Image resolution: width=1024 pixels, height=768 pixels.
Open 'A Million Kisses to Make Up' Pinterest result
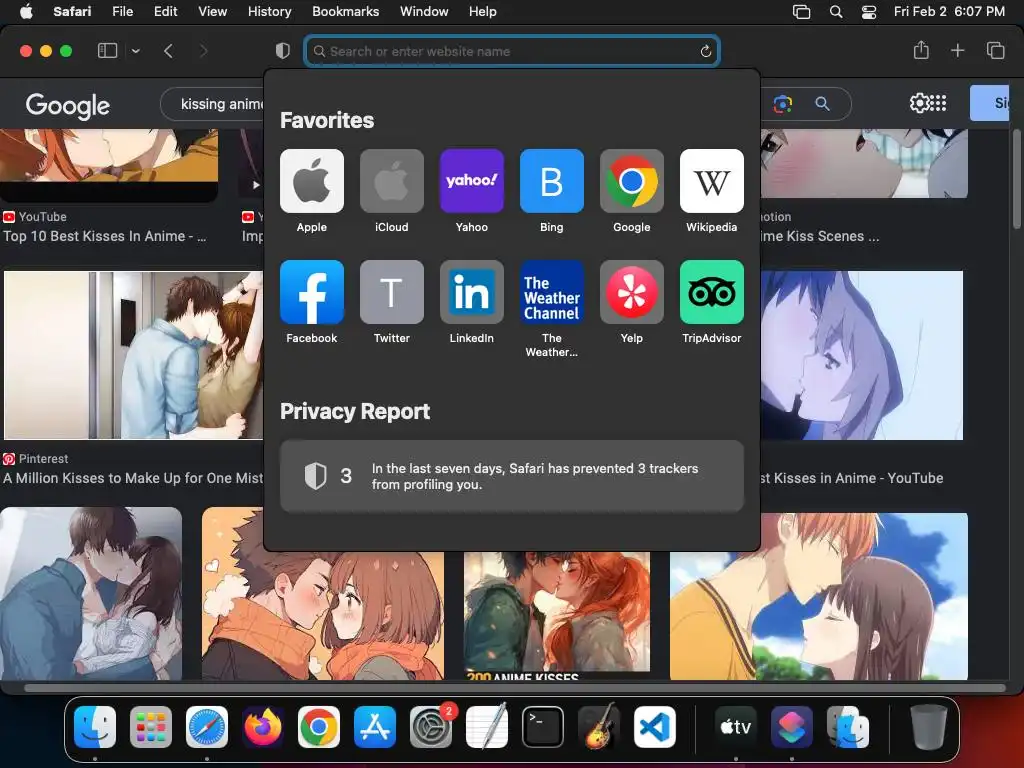(133, 478)
